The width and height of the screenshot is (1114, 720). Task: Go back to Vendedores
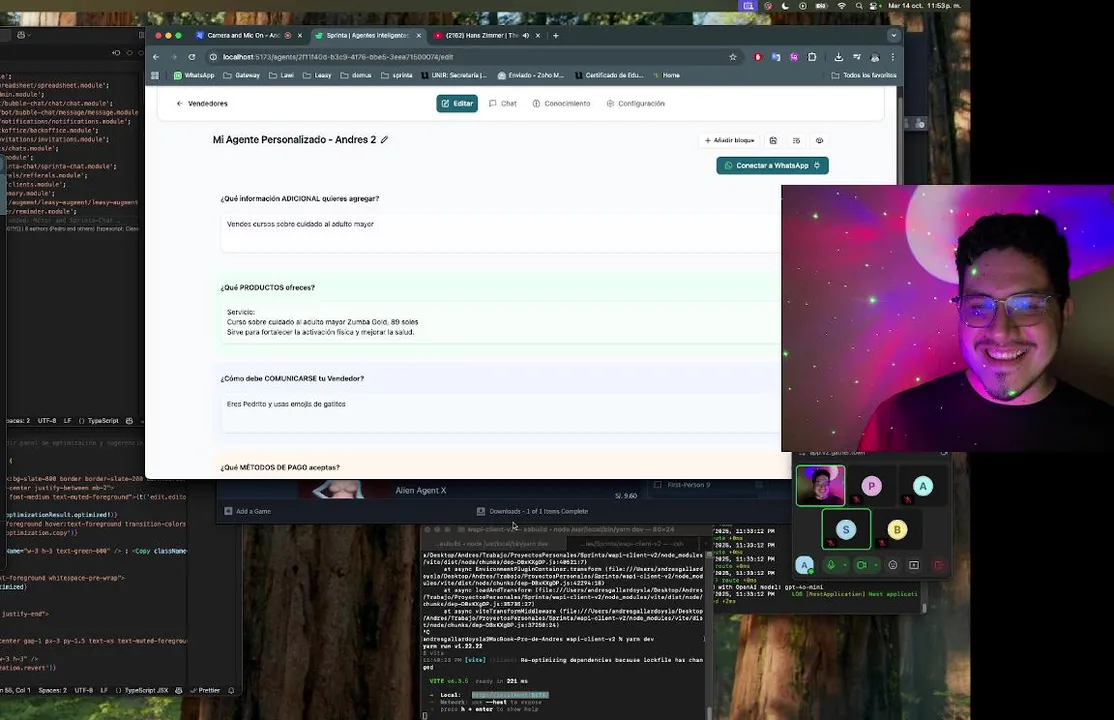coord(202,104)
